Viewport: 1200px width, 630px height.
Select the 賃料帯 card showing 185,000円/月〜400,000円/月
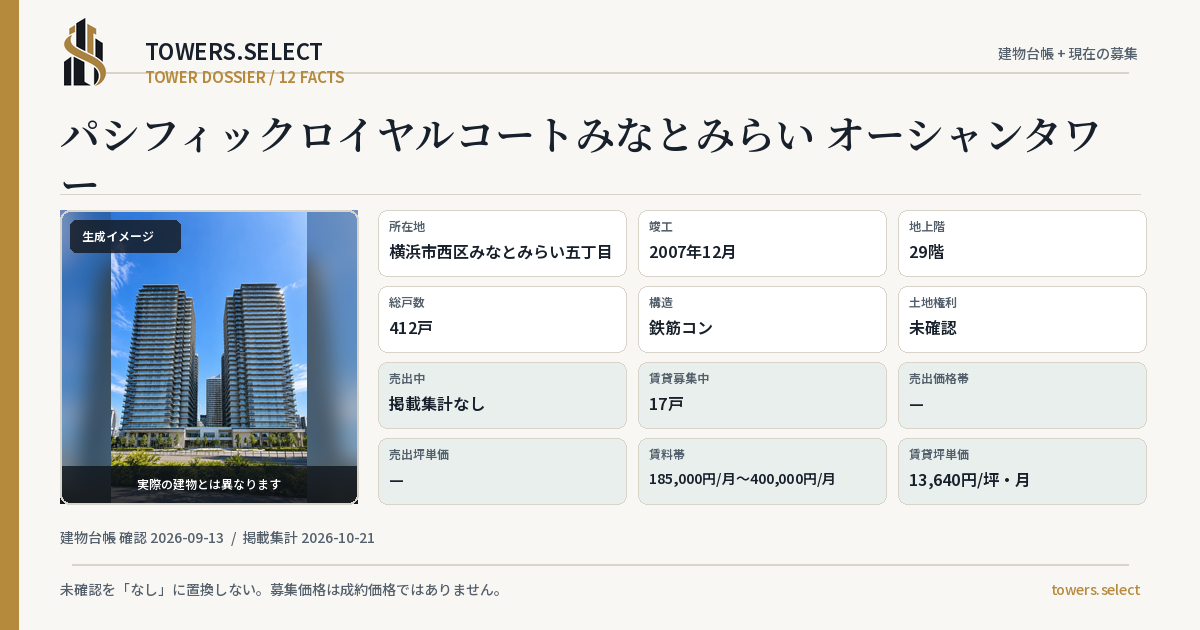[x=762, y=471]
